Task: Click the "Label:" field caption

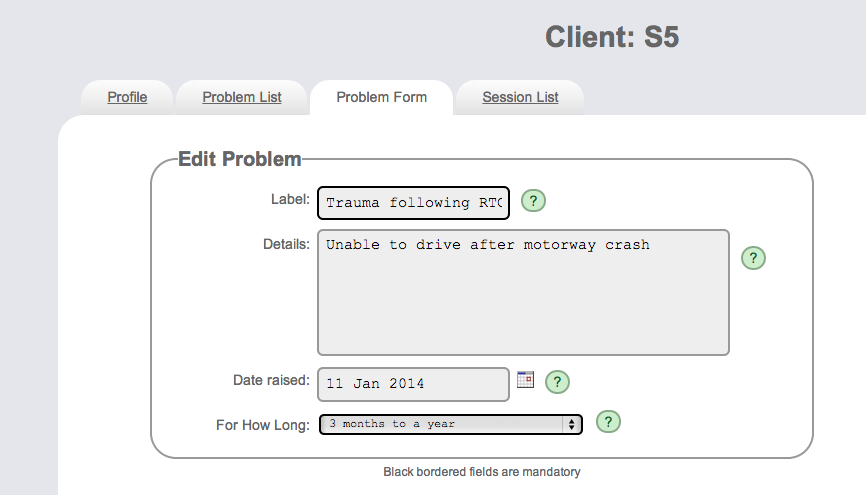Action: pos(290,199)
